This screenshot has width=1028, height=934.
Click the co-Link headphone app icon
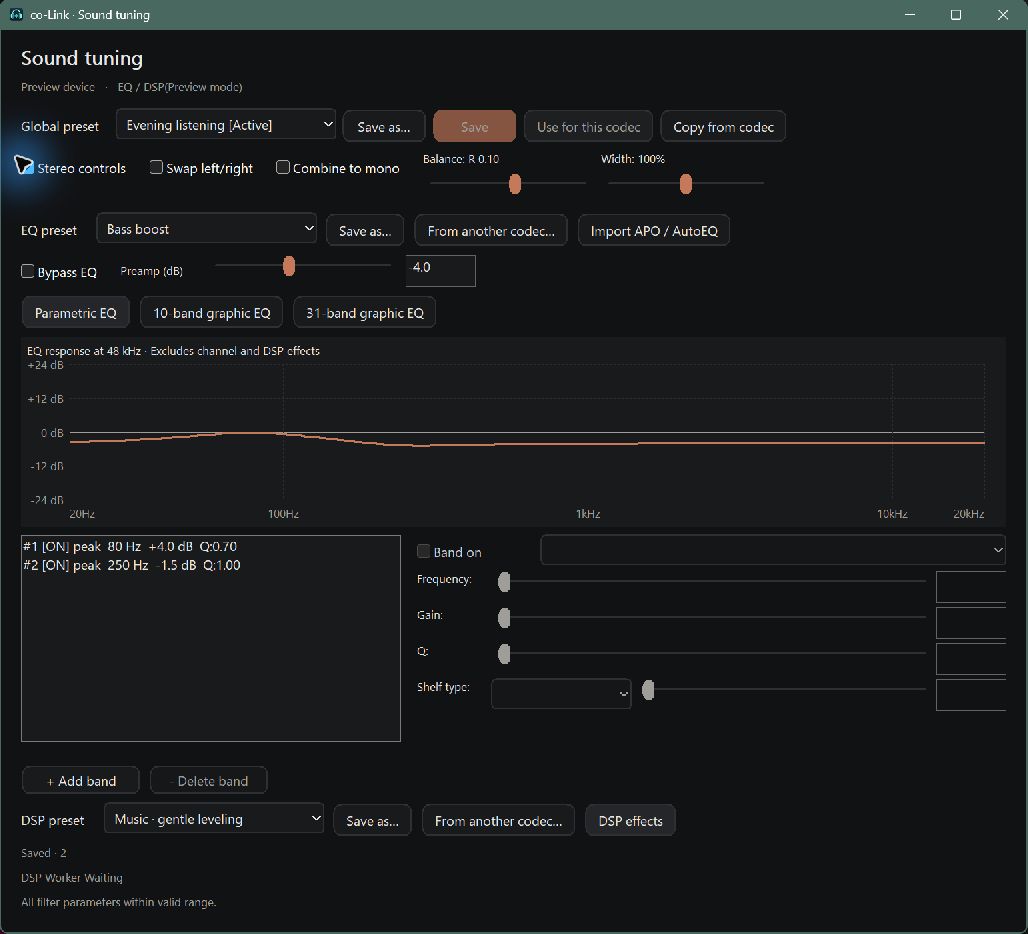click(x=16, y=14)
